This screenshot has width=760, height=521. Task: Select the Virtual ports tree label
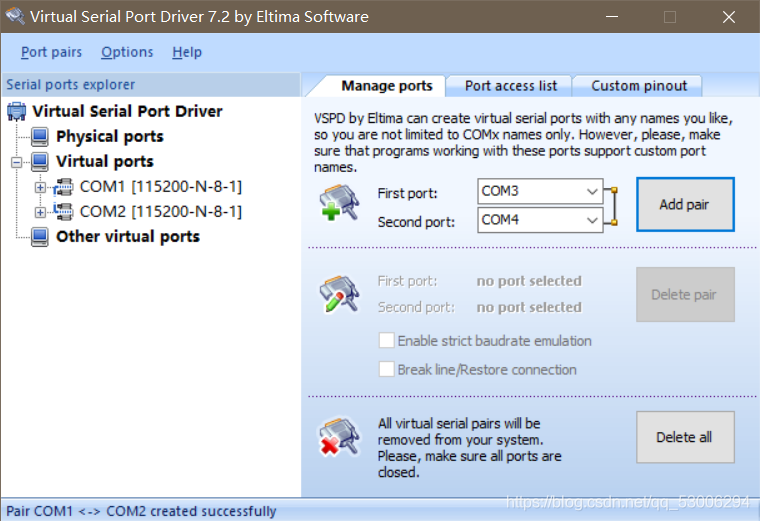pyautogui.click(x=105, y=161)
